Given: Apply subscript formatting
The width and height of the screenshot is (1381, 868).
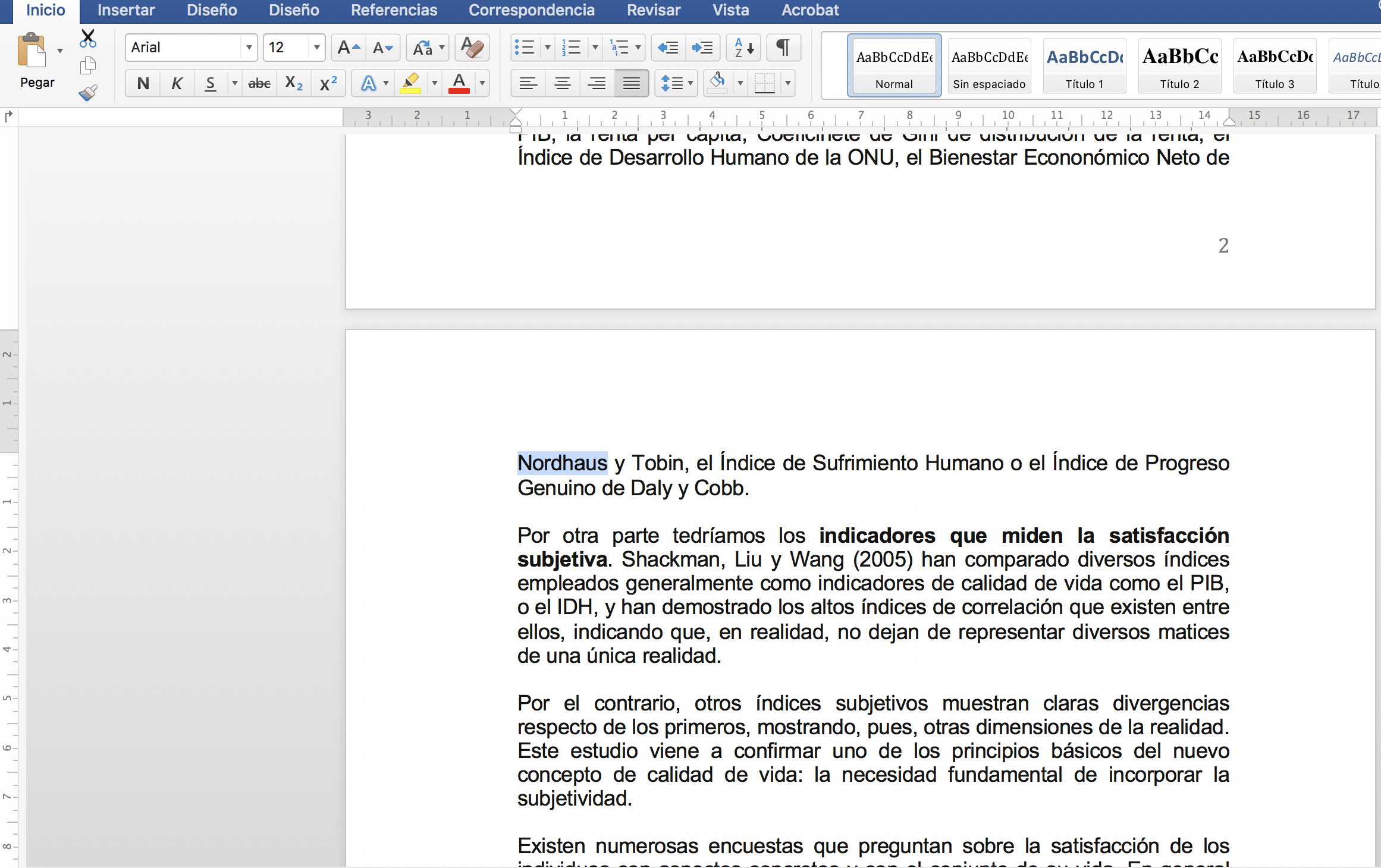Looking at the screenshot, I should [294, 83].
